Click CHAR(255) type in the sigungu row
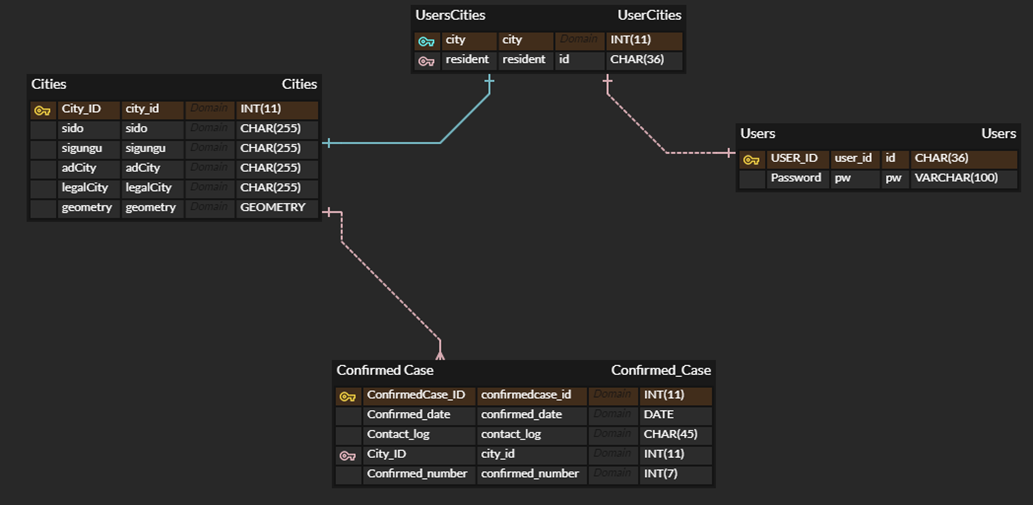The width and height of the screenshot is (1033, 505). coord(277,149)
